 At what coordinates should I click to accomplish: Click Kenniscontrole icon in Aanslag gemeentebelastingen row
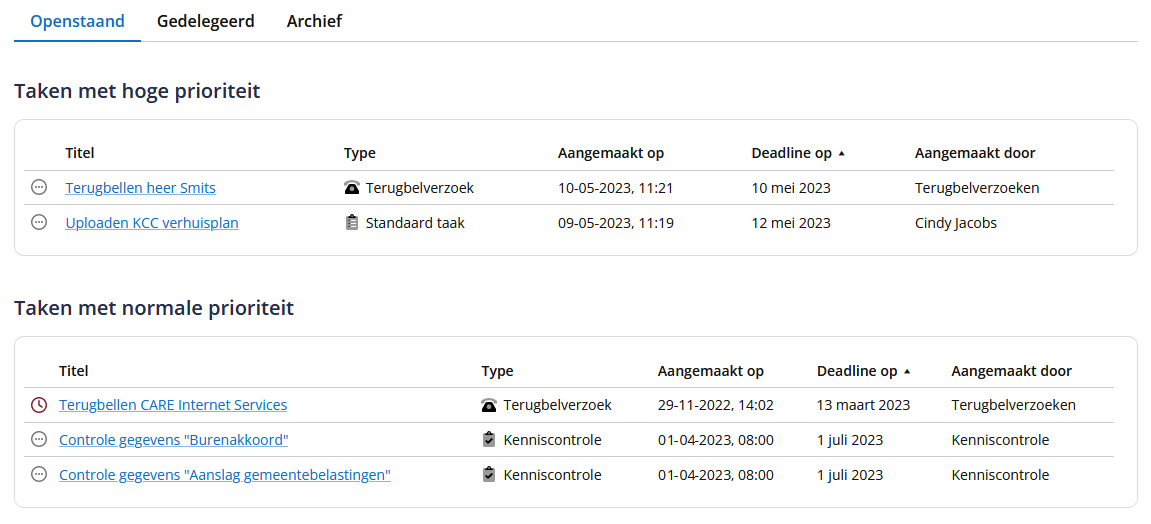[489, 475]
